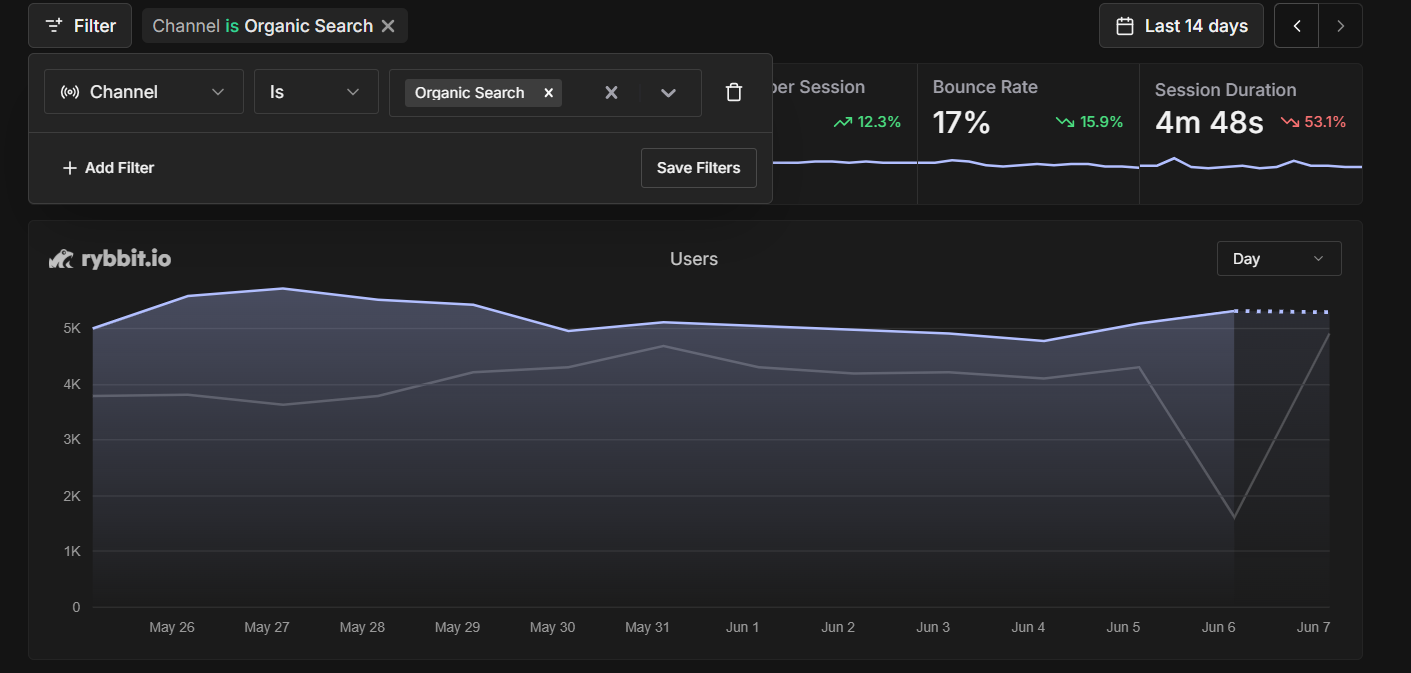Click the Filter button with funnel icon
Screen dimensions: 1411x673
80,26
